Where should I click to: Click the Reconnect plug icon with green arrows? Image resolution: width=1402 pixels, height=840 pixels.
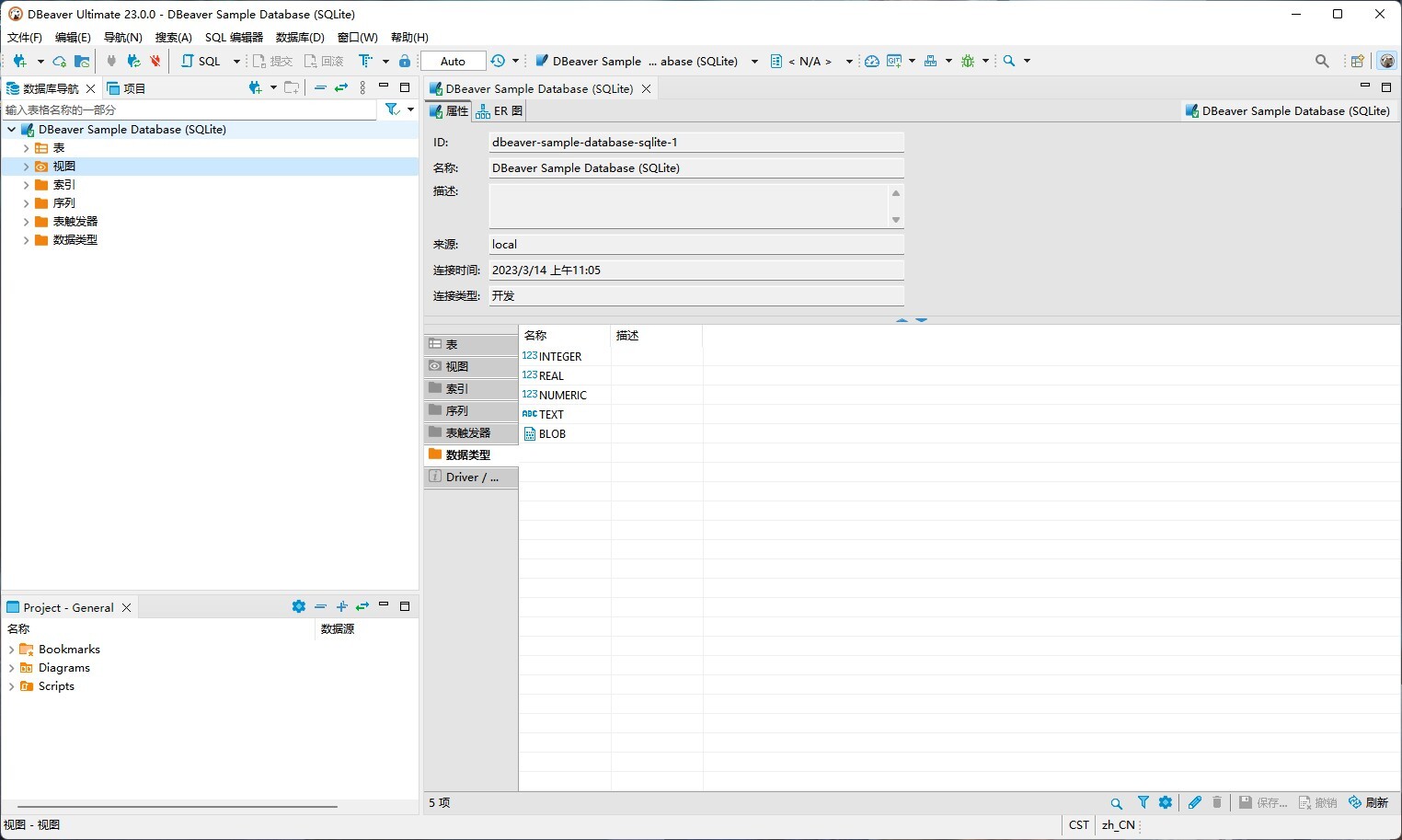coord(133,61)
